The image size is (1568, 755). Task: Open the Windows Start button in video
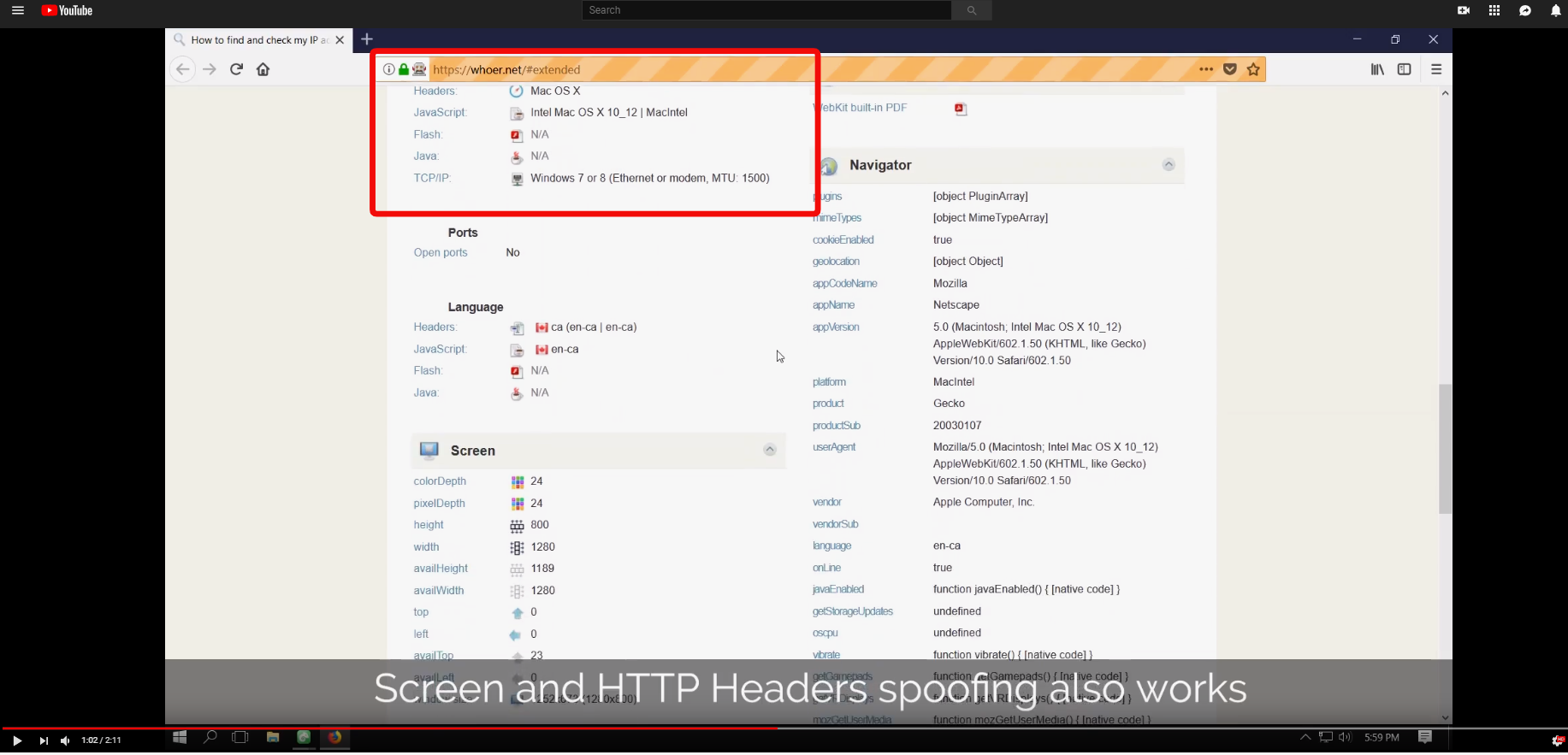click(x=180, y=737)
